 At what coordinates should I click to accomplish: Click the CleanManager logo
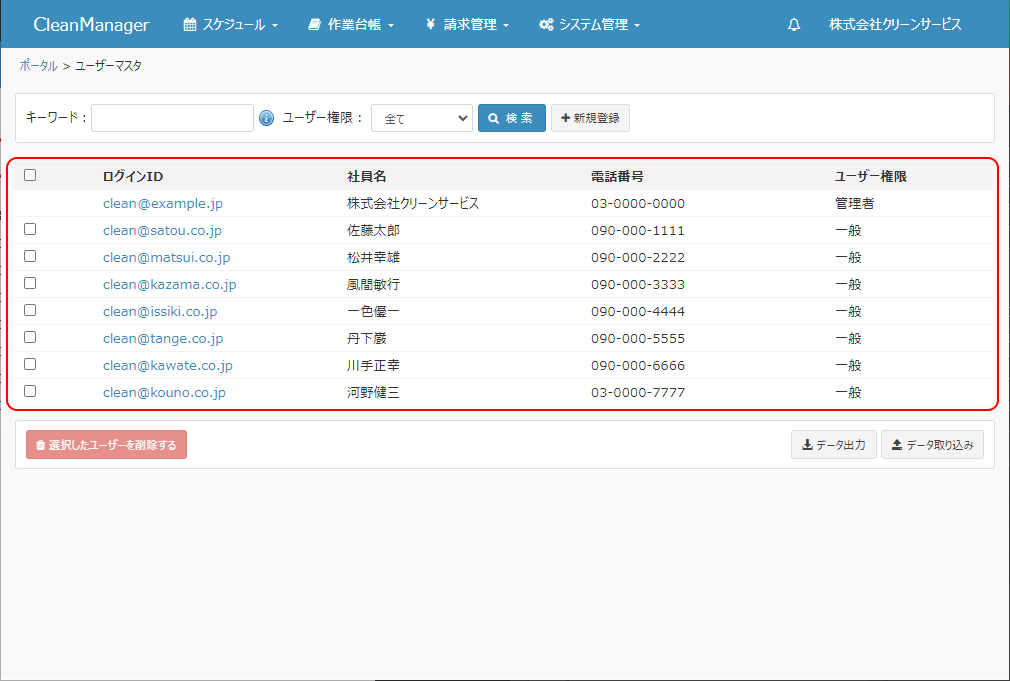click(x=91, y=25)
